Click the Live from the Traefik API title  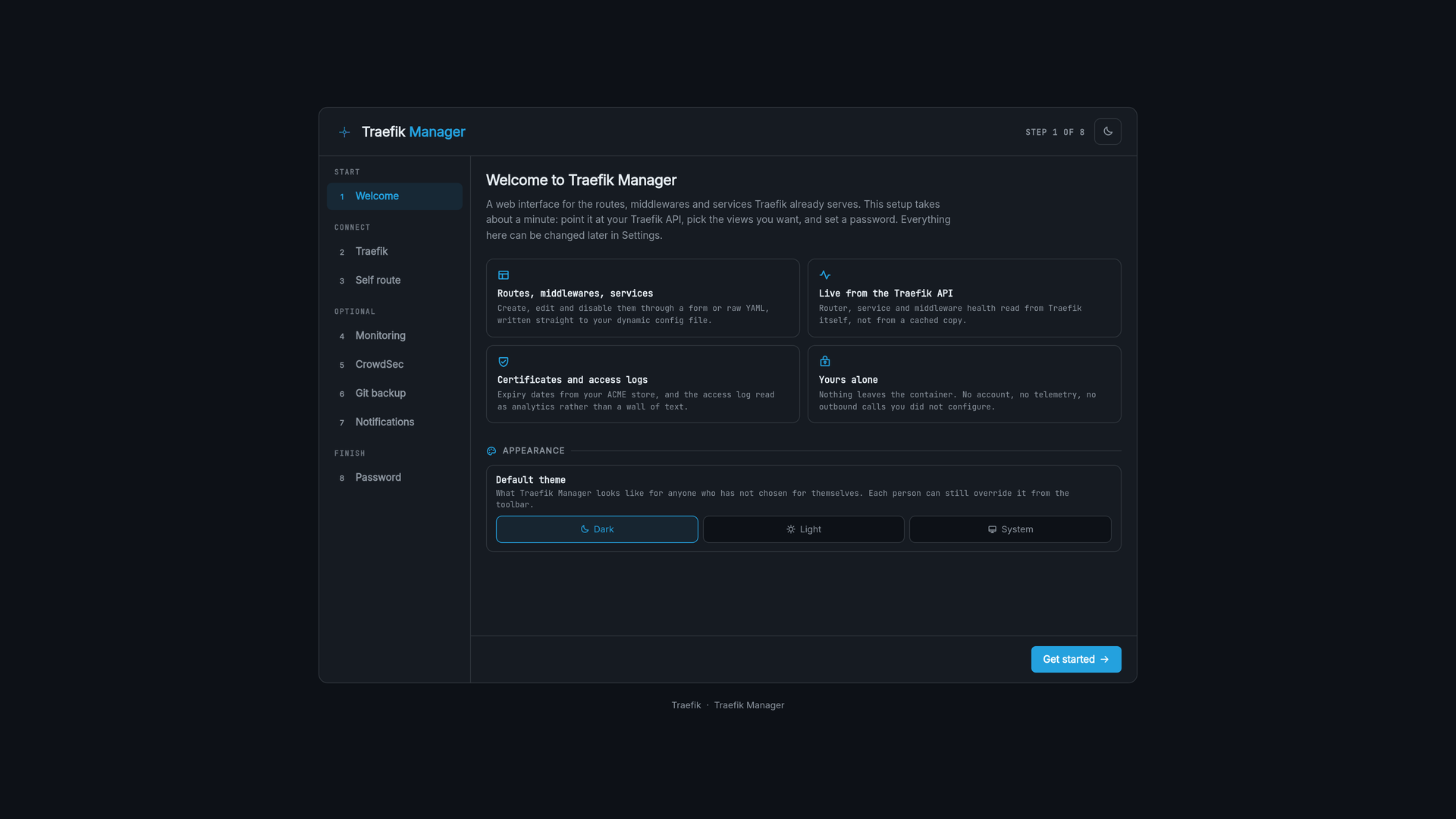[886, 293]
